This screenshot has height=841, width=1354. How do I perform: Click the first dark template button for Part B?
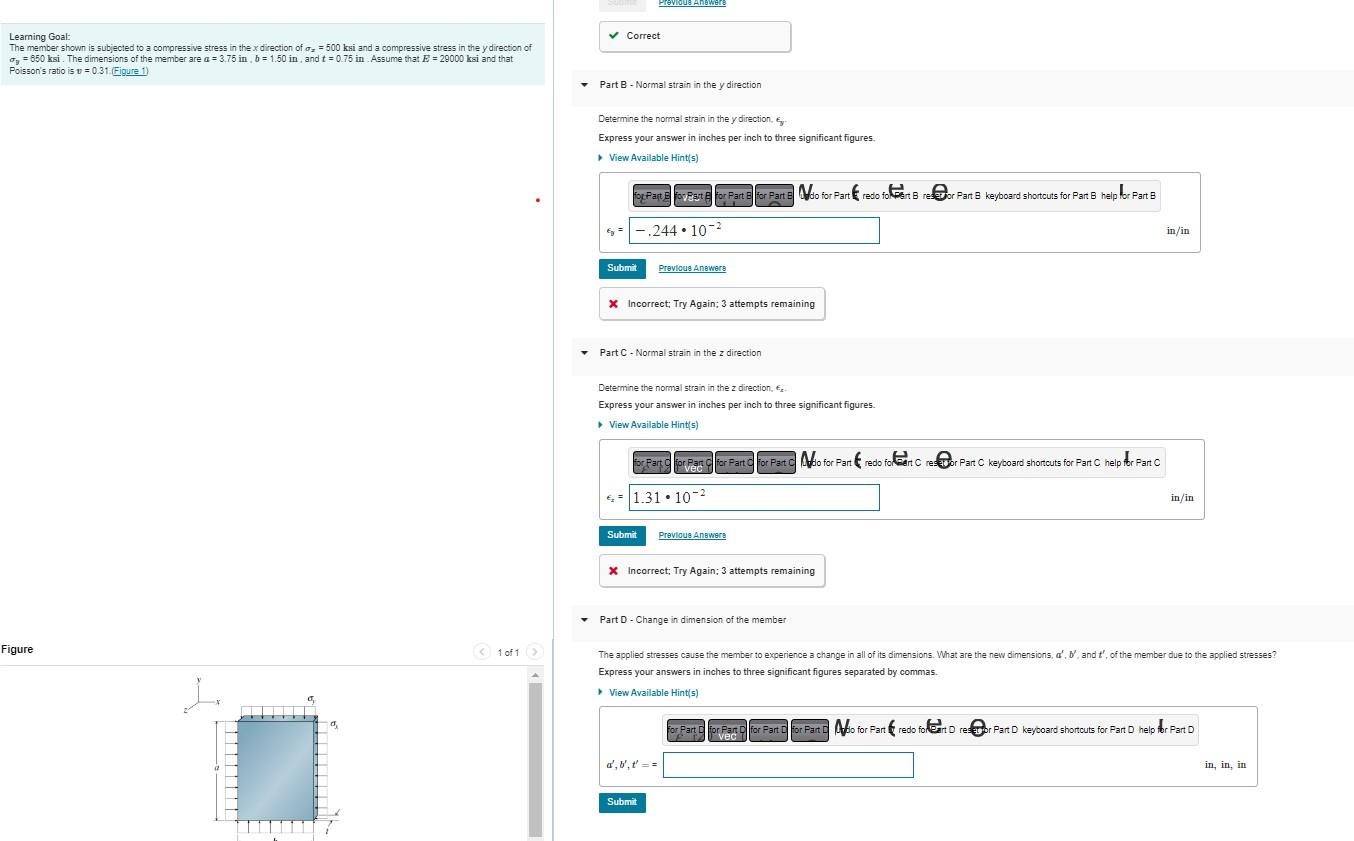pos(652,196)
